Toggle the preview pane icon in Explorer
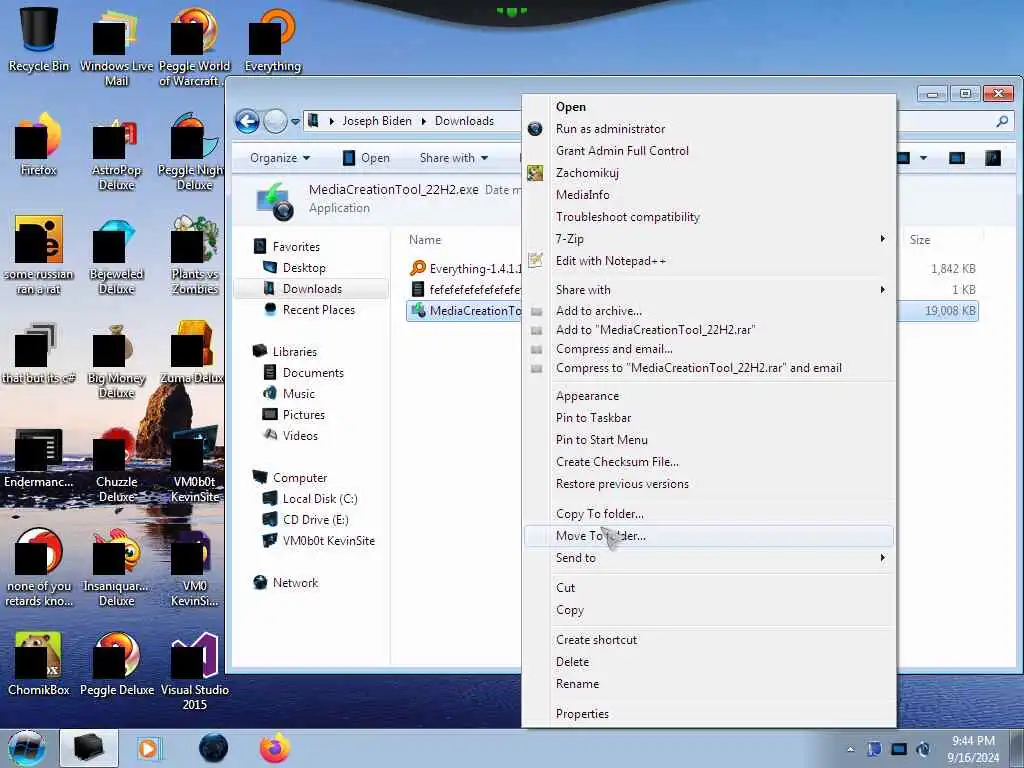The image size is (1024, 768). 957,158
